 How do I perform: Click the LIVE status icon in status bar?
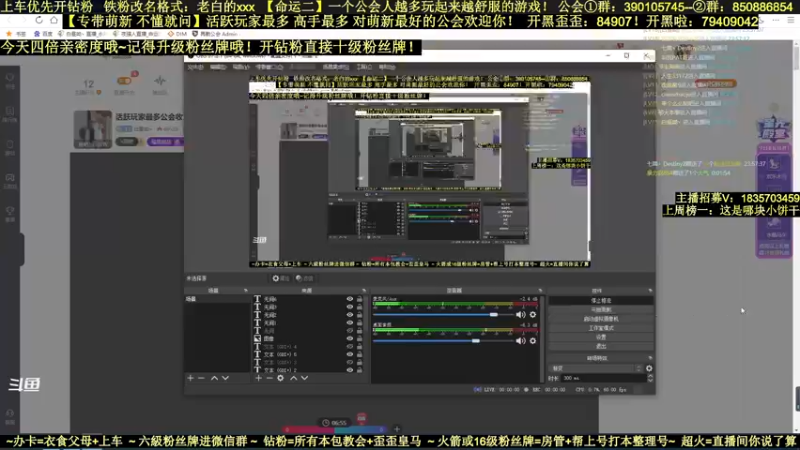click(x=478, y=389)
